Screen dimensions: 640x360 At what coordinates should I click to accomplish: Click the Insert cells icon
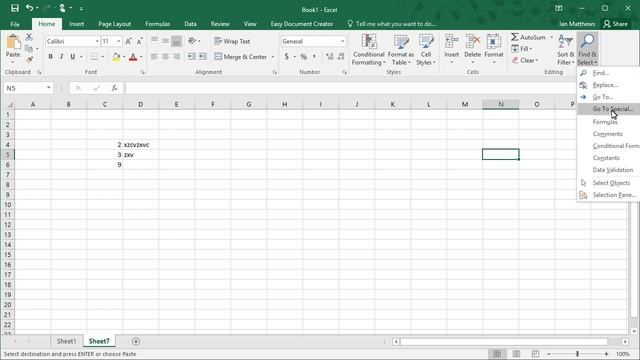click(x=451, y=42)
